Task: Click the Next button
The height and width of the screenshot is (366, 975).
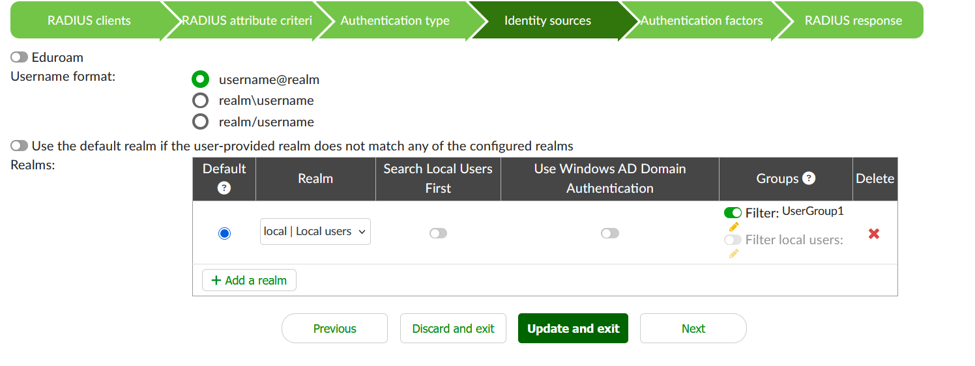Action: tap(693, 328)
